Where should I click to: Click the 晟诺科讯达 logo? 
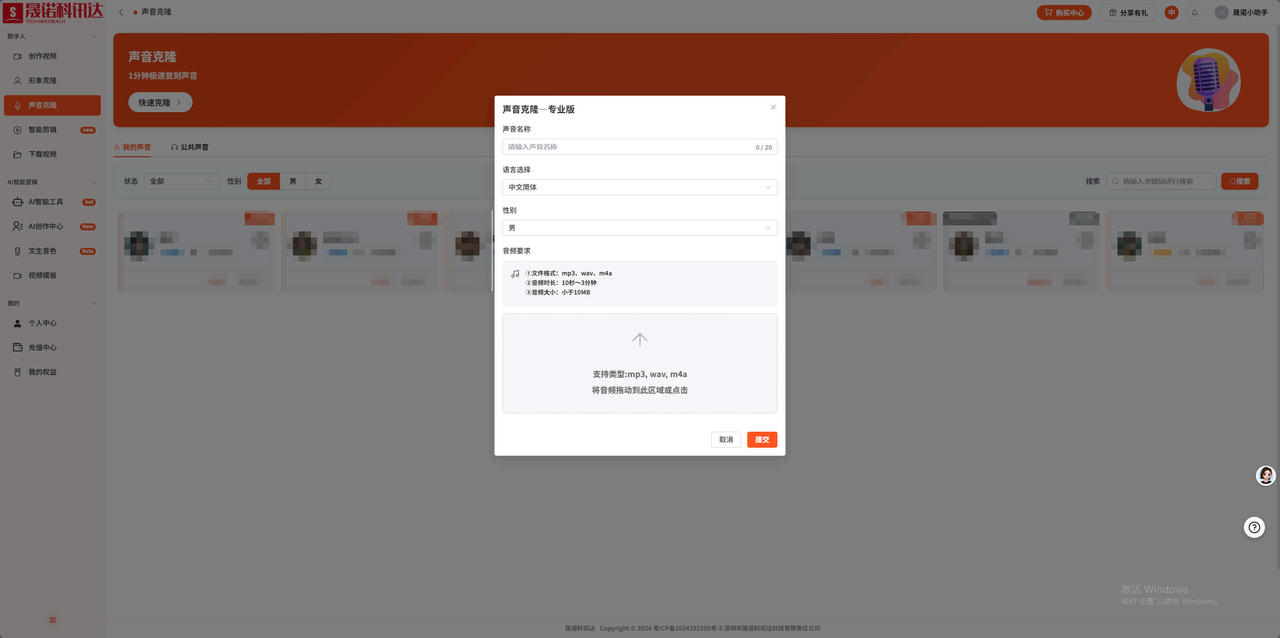click(53, 12)
